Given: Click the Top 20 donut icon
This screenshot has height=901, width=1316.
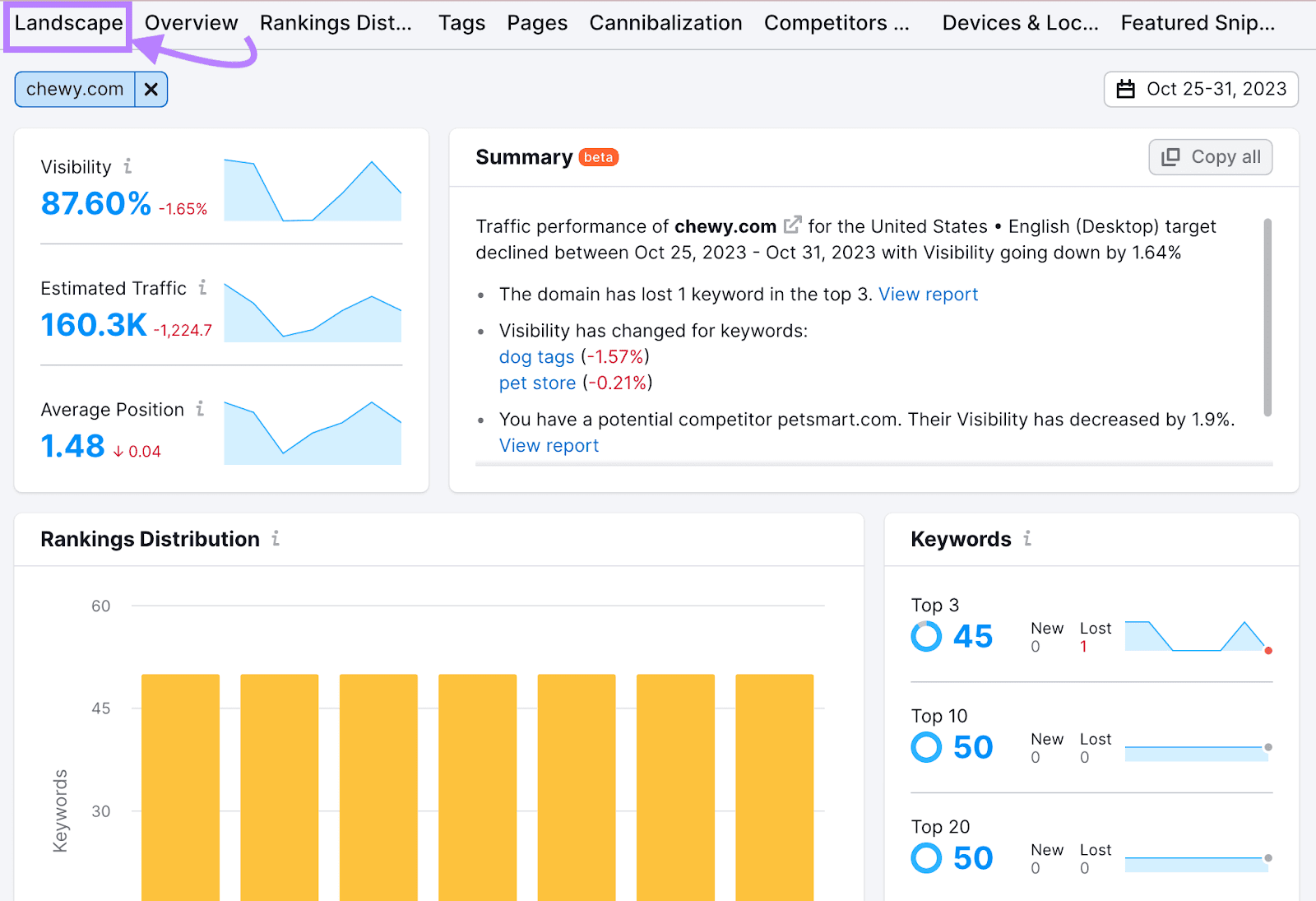Looking at the screenshot, I should [x=926, y=858].
